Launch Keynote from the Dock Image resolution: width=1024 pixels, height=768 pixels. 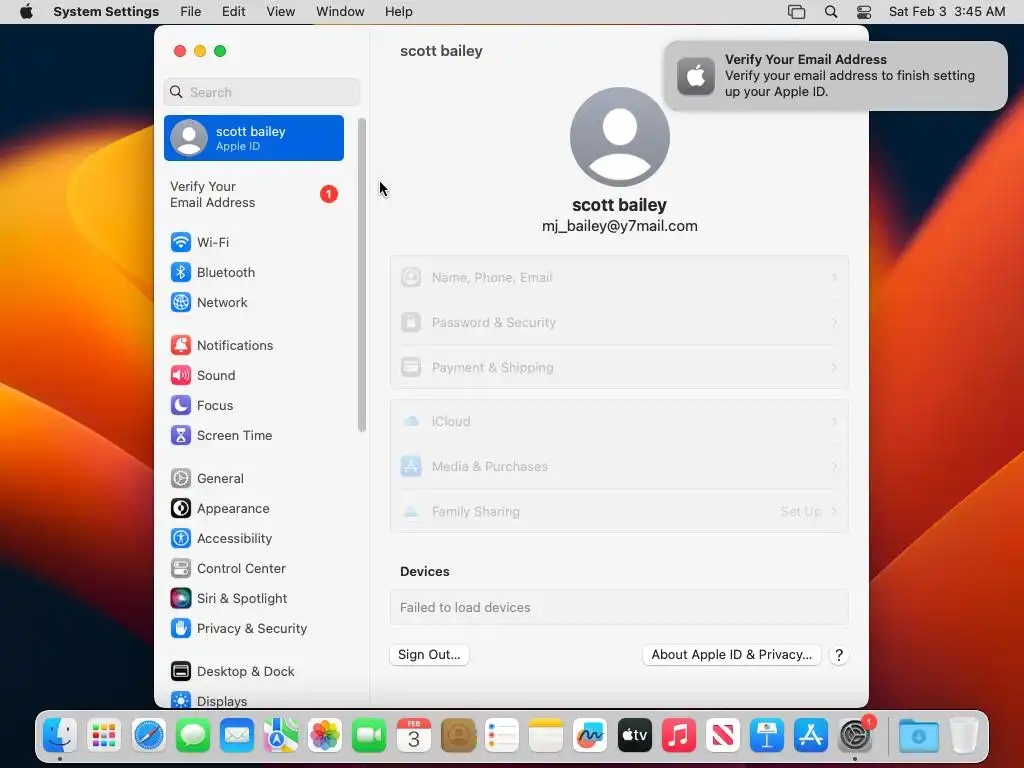pos(767,735)
